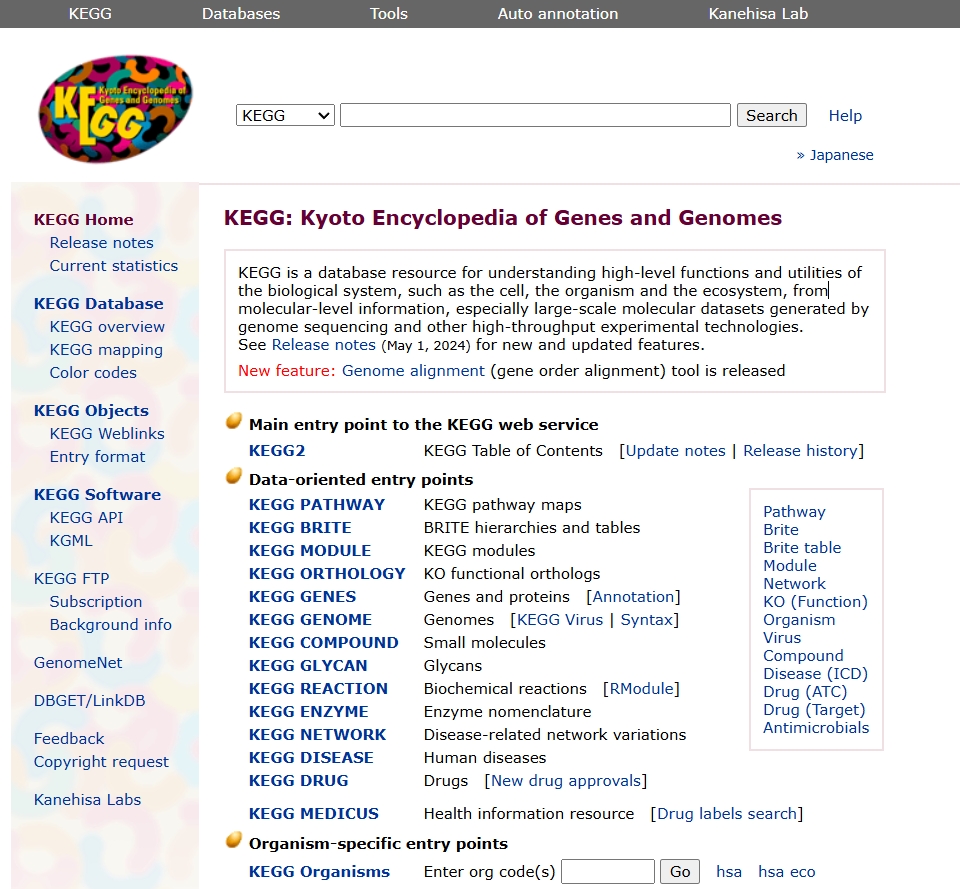Viewport: 960px width, 889px height.
Task: Open the KEGG Virus link
Action: 560,620
